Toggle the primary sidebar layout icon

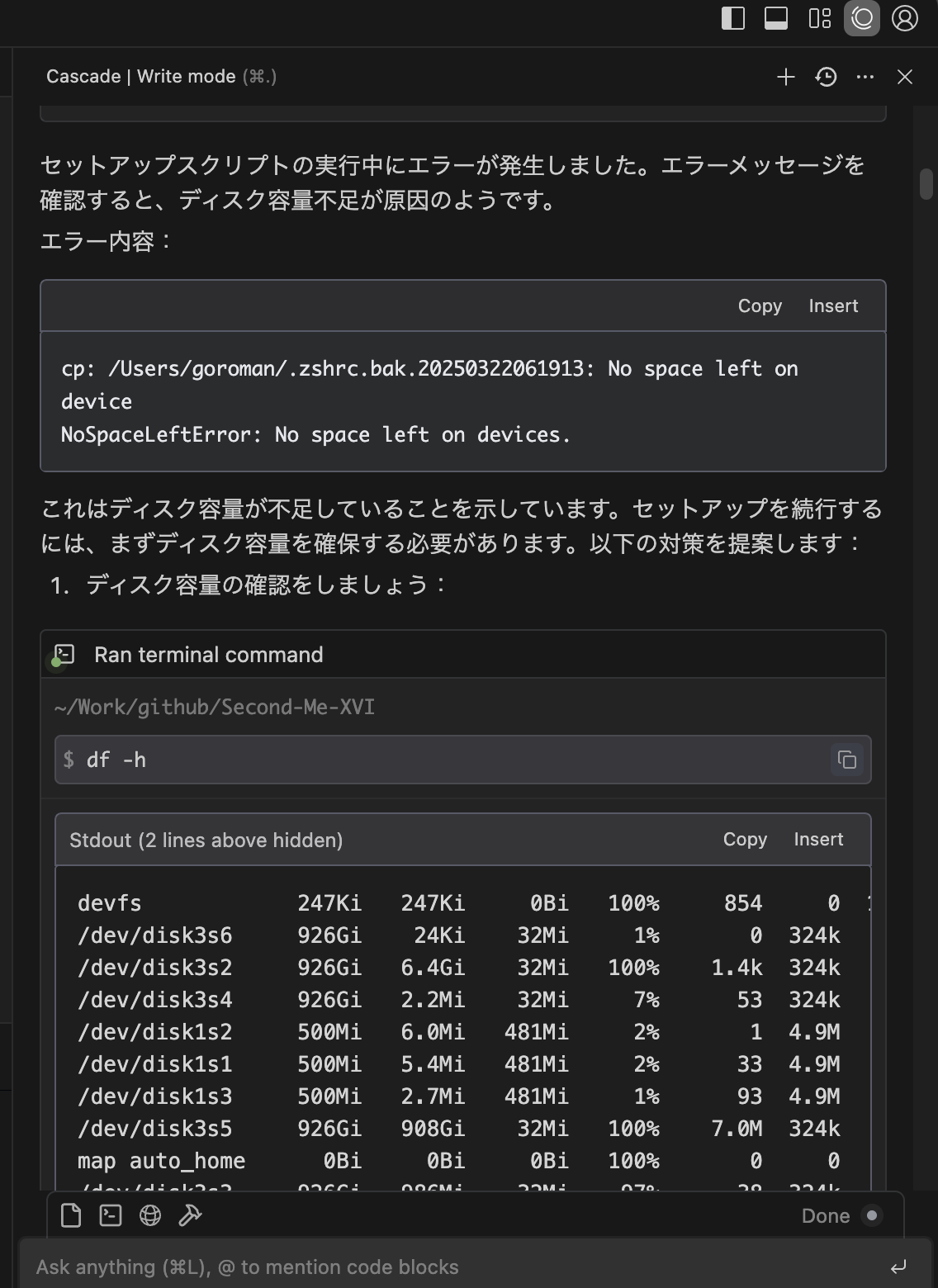click(x=733, y=18)
